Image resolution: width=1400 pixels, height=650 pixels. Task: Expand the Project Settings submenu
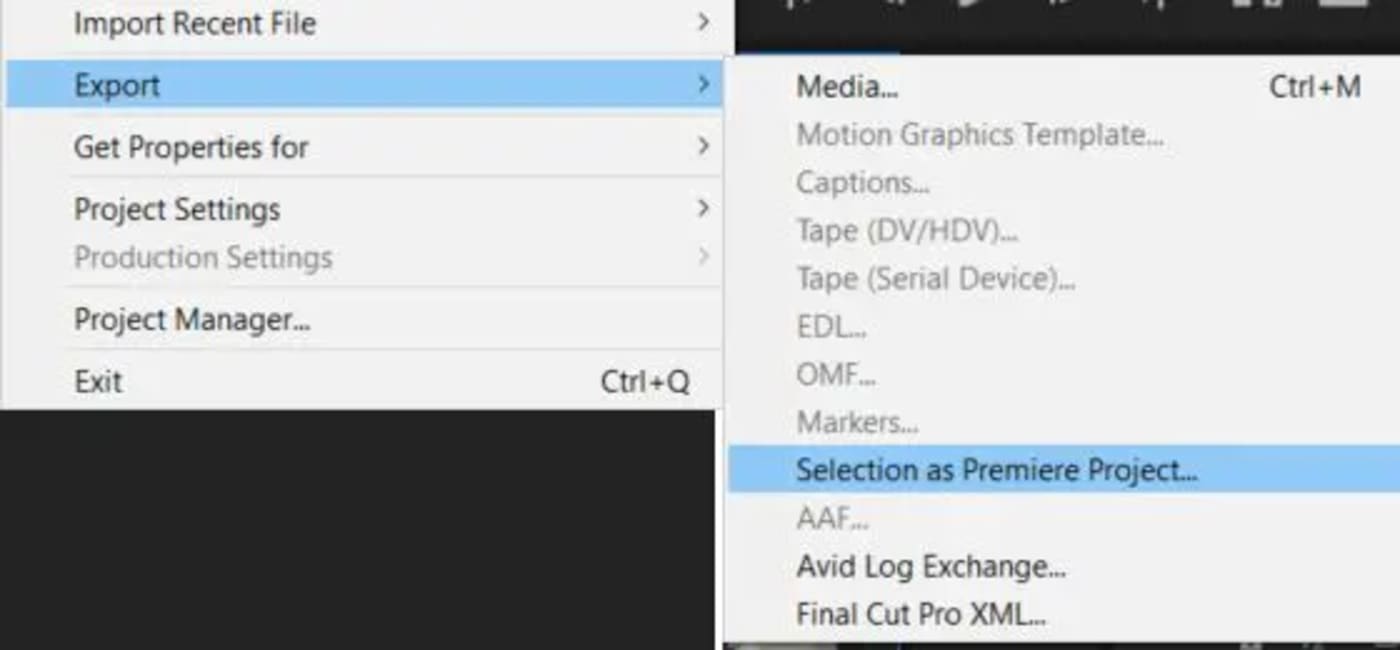click(175, 209)
